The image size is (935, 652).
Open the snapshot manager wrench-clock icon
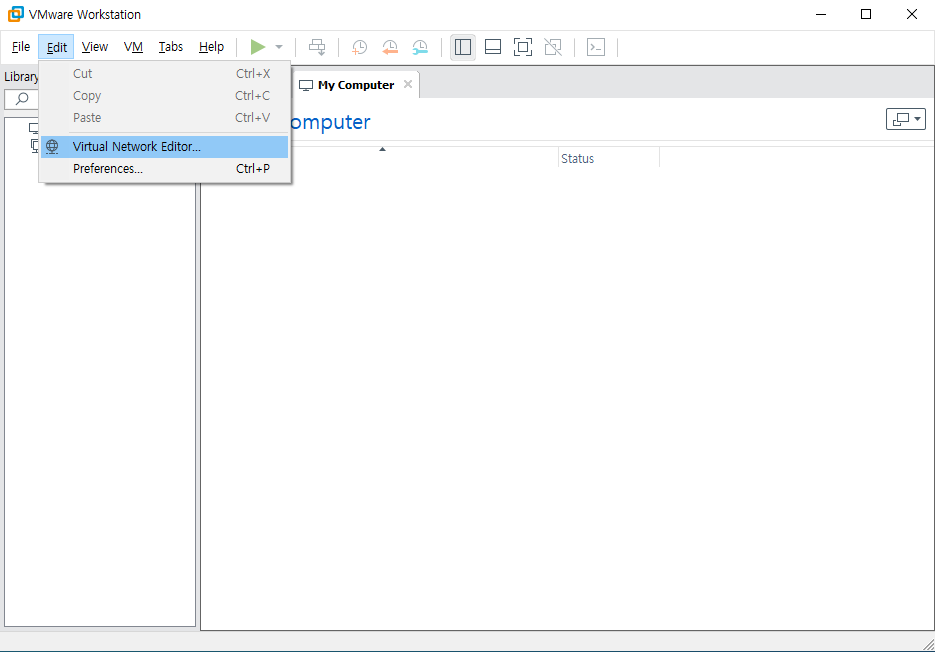coord(420,47)
